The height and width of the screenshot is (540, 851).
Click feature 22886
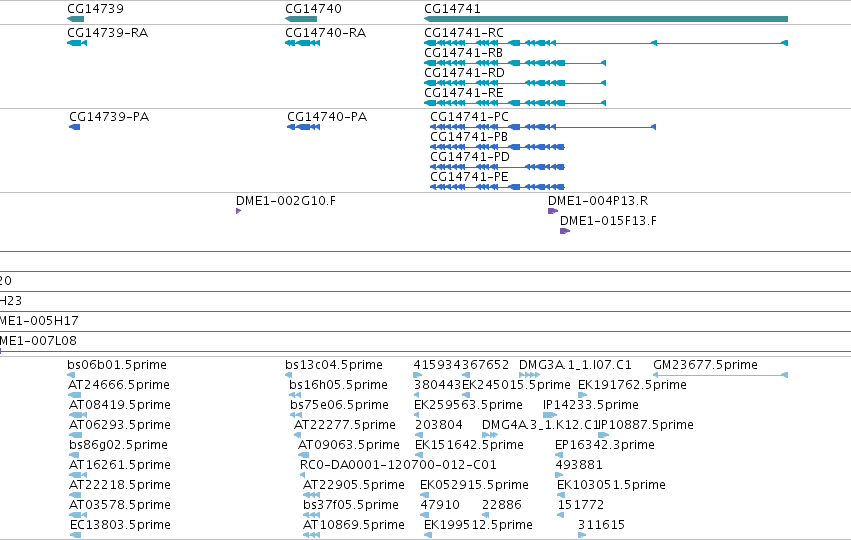click(x=502, y=505)
